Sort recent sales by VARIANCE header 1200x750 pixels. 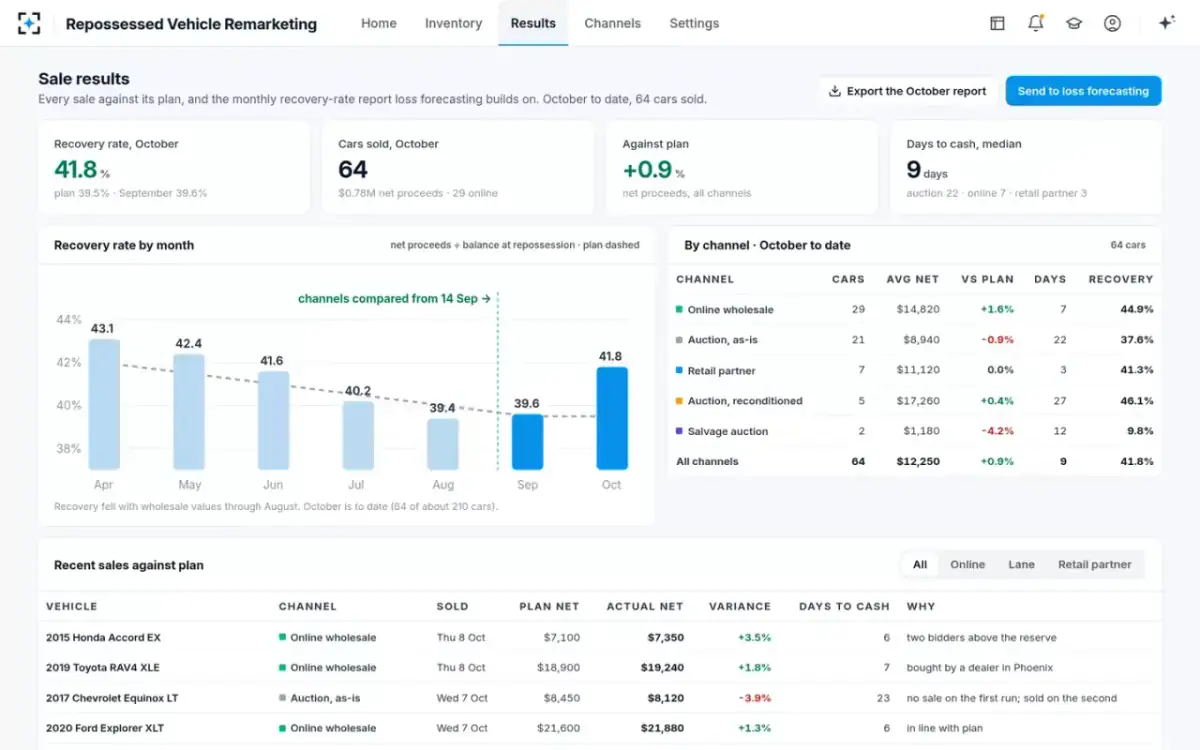click(740, 607)
